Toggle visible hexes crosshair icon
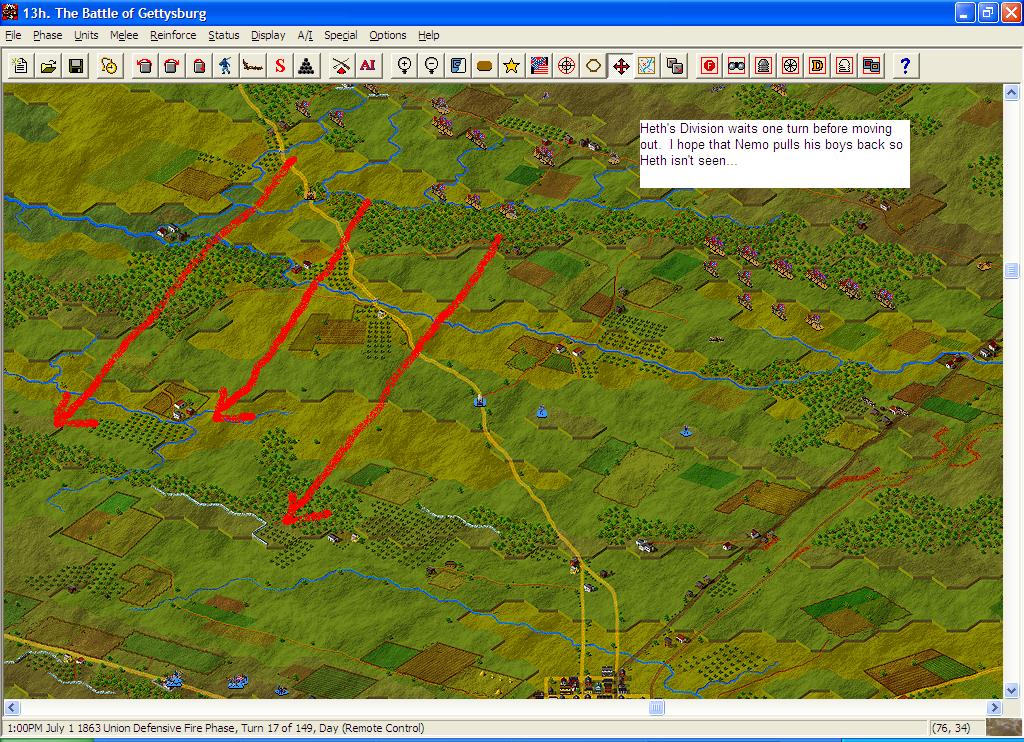Screen dimensions: 1024x742 point(566,65)
